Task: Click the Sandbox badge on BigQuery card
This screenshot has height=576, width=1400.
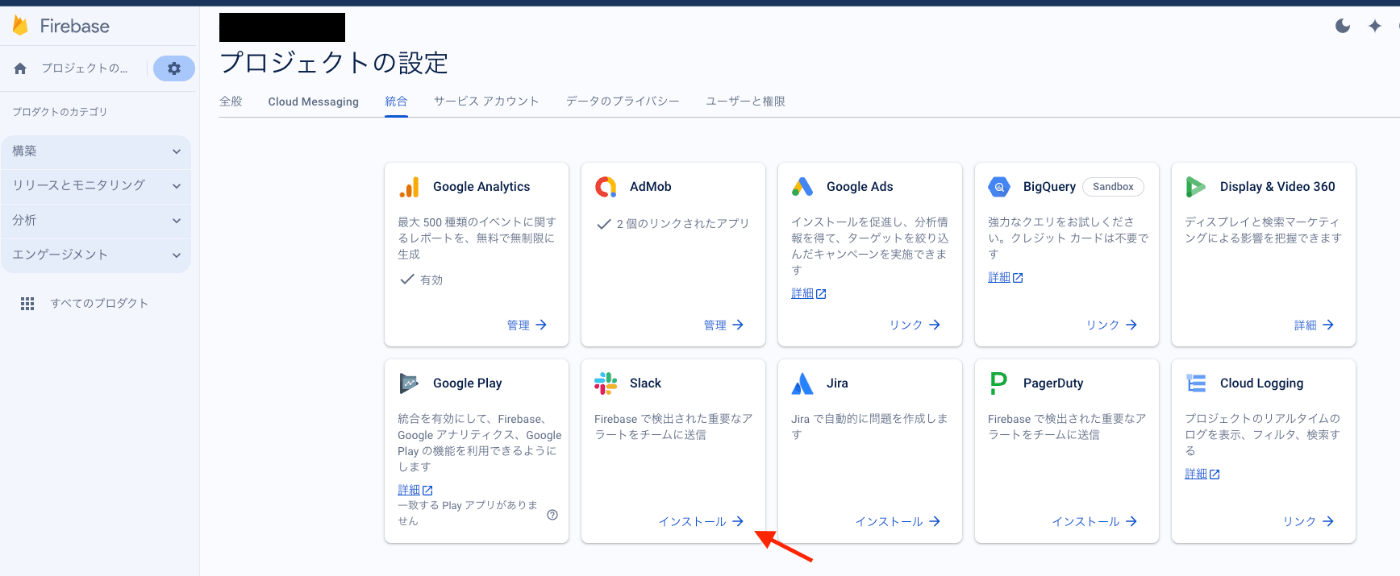Action: point(1113,187)
